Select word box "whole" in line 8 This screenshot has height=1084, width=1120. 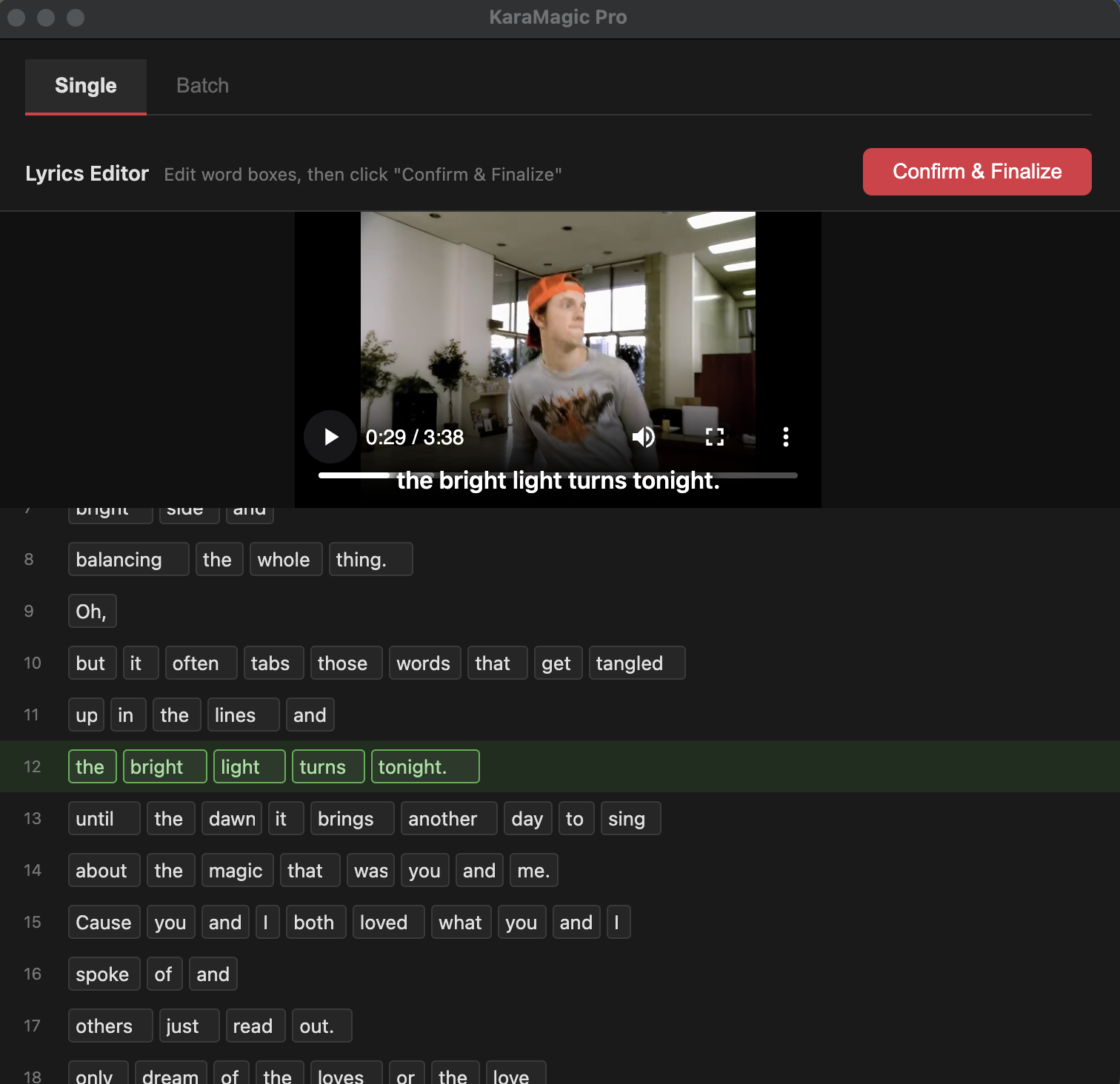click(286, 559)
